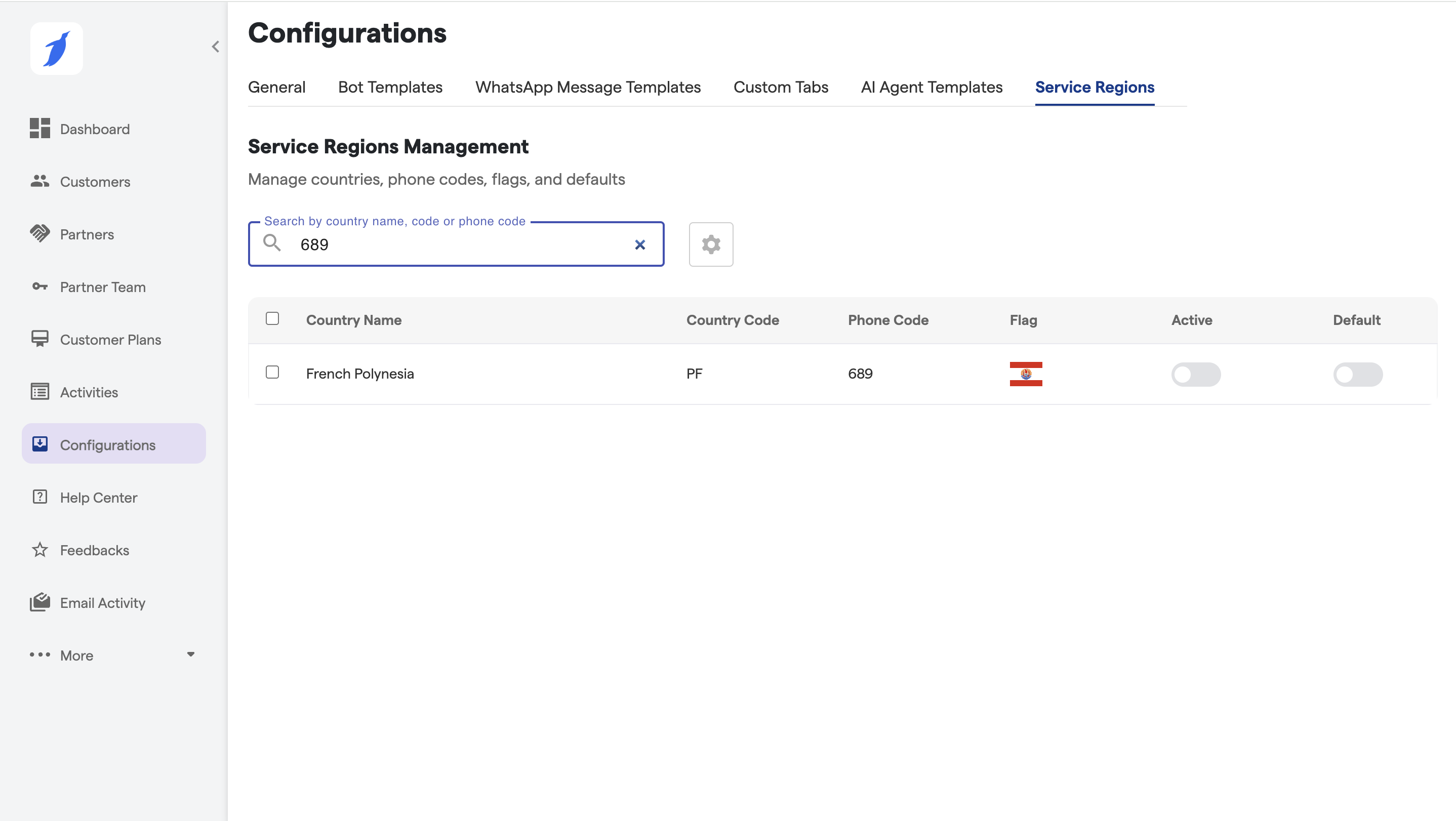Viewport: 1456px width, 821px height.
Task: Clear search with the X icon
Action: tap(639, 244)
